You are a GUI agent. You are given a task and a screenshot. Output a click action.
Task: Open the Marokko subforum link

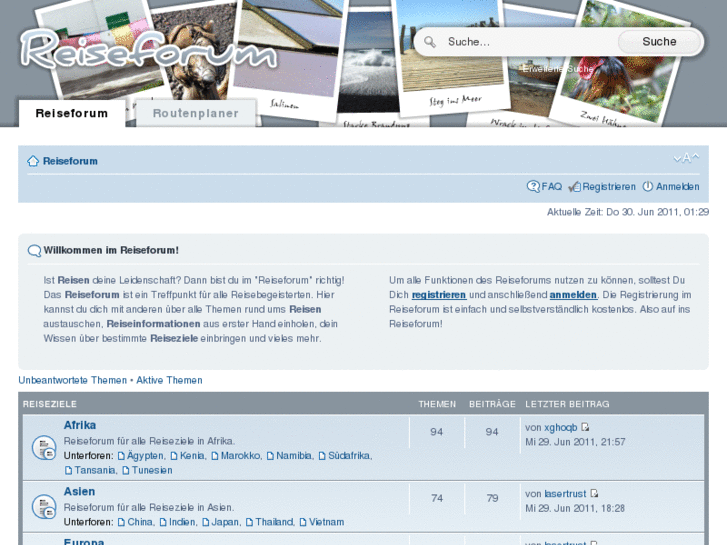240,456
